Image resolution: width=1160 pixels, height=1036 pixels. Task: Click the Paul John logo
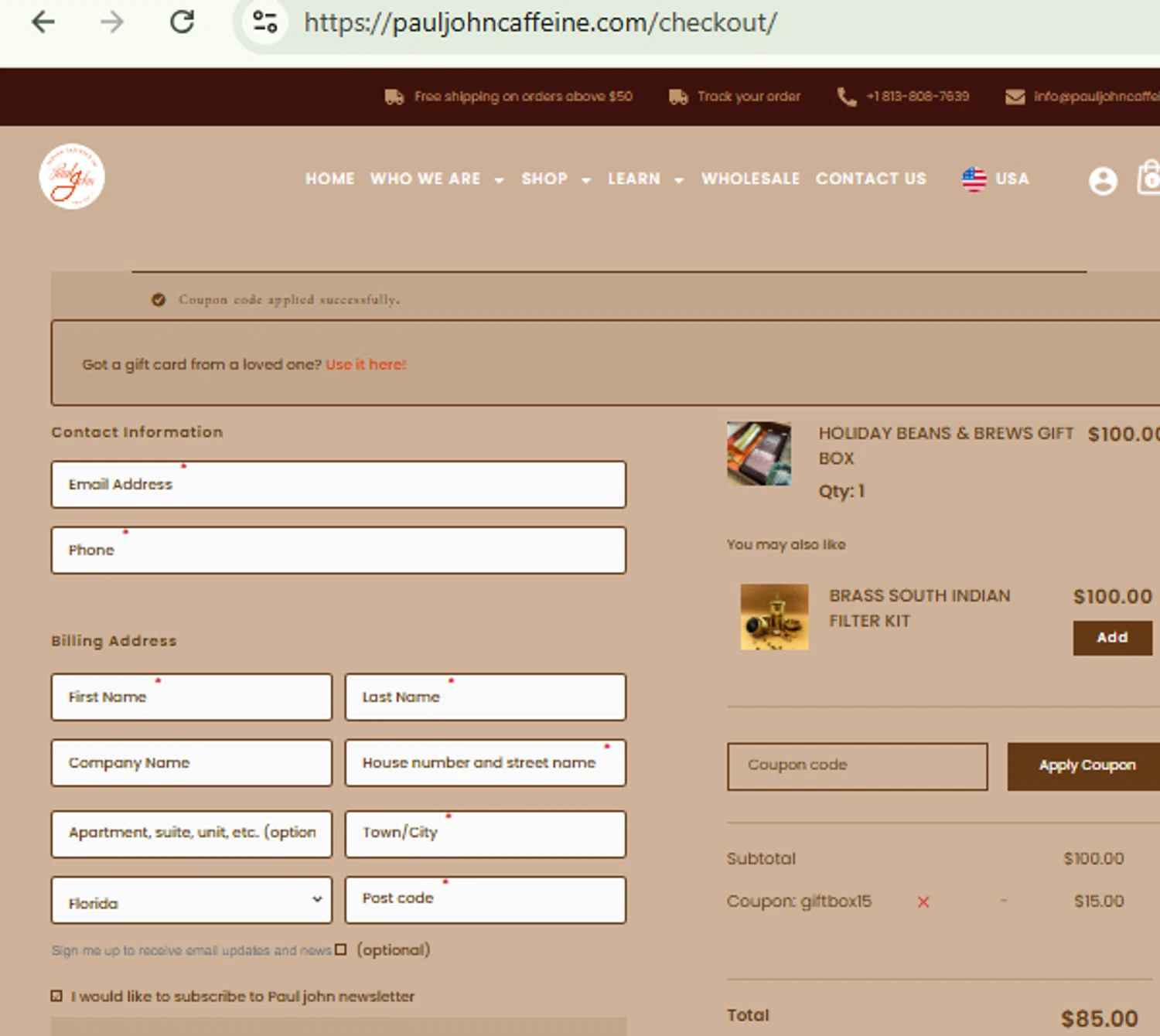coord(72,176)
